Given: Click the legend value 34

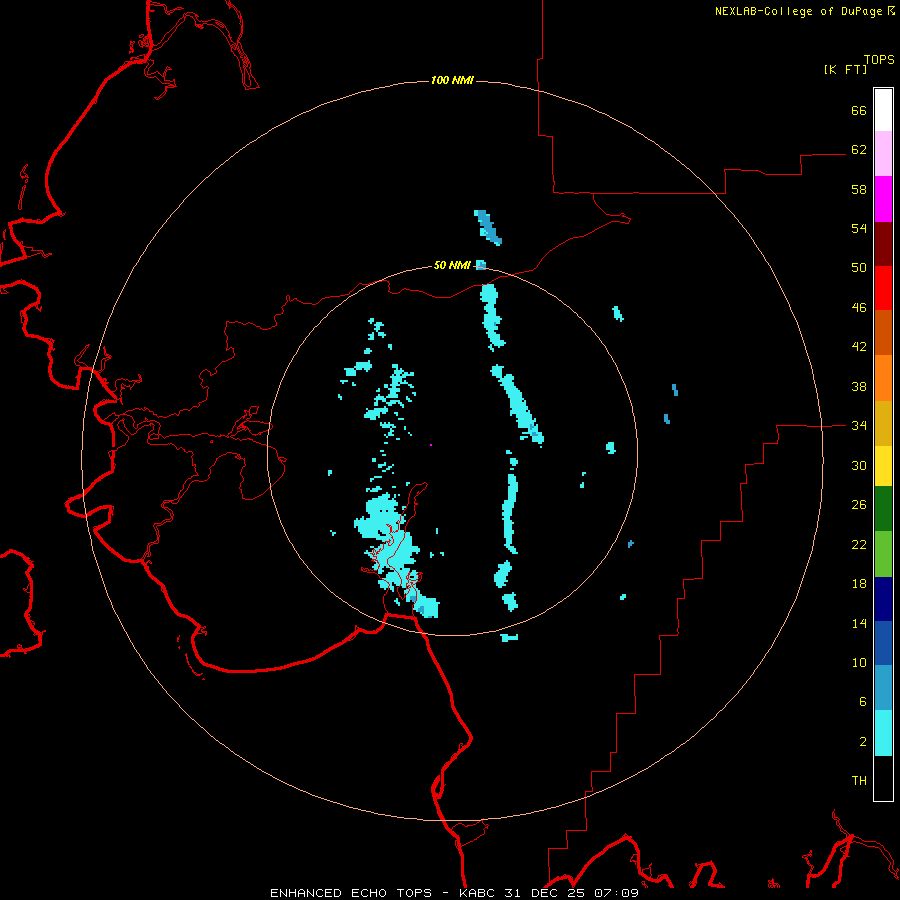Looking at the screenshot, I should 859,426.
